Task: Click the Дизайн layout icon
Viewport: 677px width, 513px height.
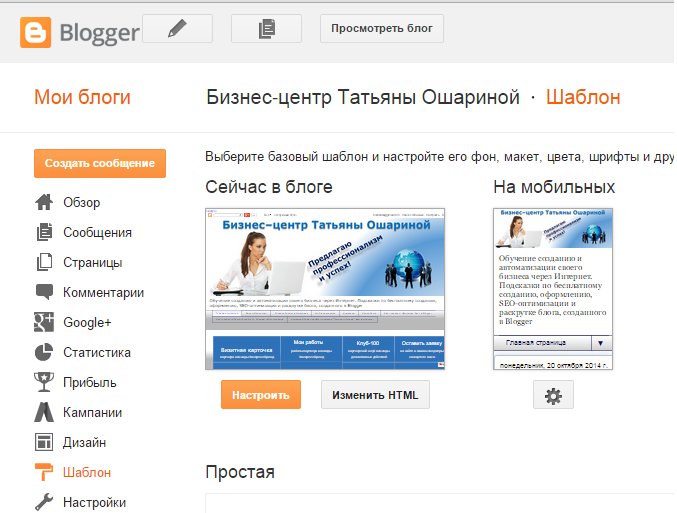Action: [x=44, y=442]
